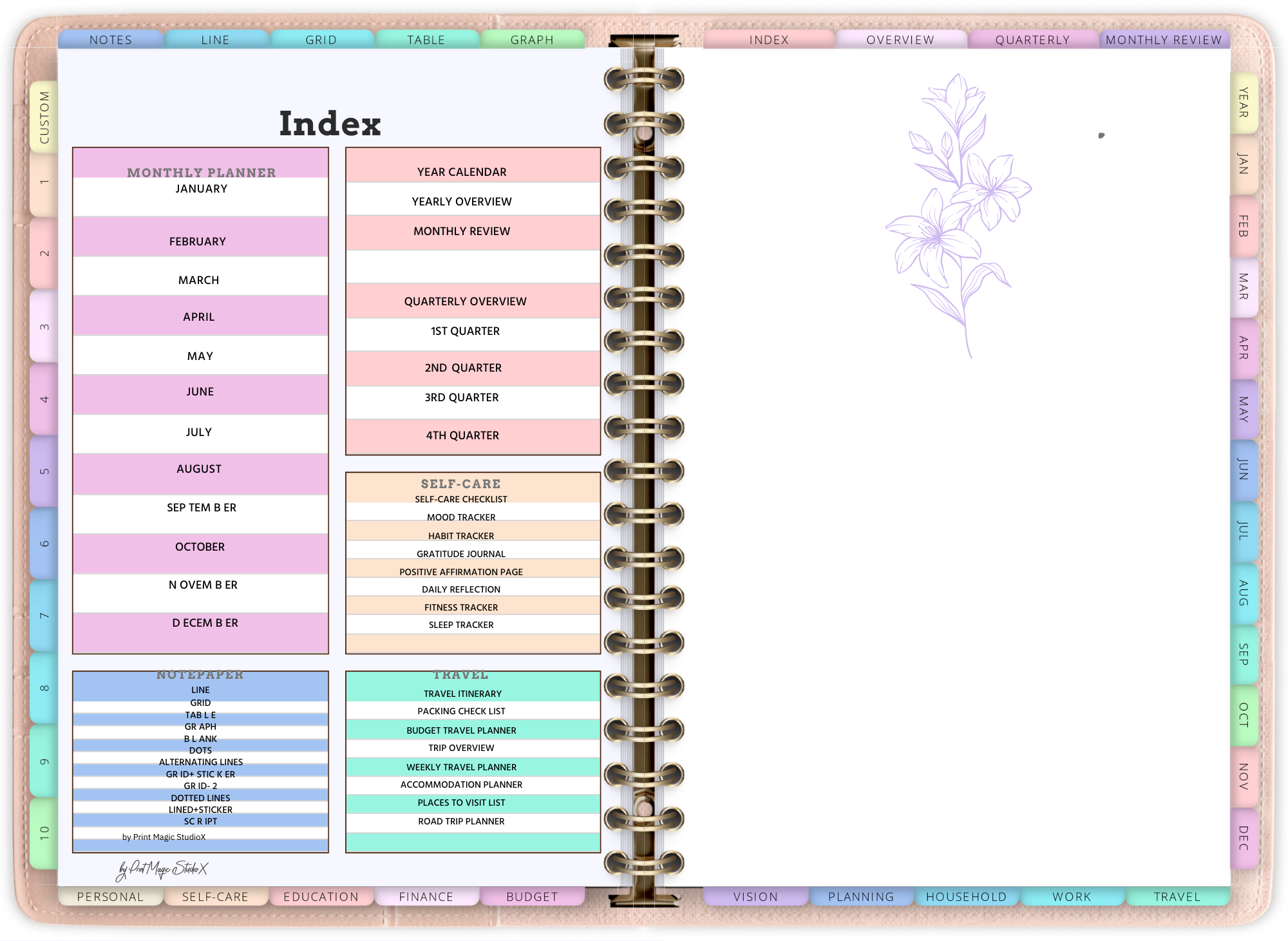Go to 3RD QUARTER page link
The image size is (1288, 941).
462,397
